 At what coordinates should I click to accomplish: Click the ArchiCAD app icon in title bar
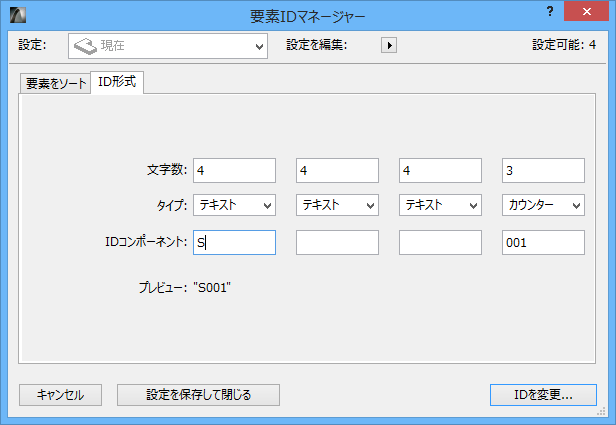tap(18, 15)
